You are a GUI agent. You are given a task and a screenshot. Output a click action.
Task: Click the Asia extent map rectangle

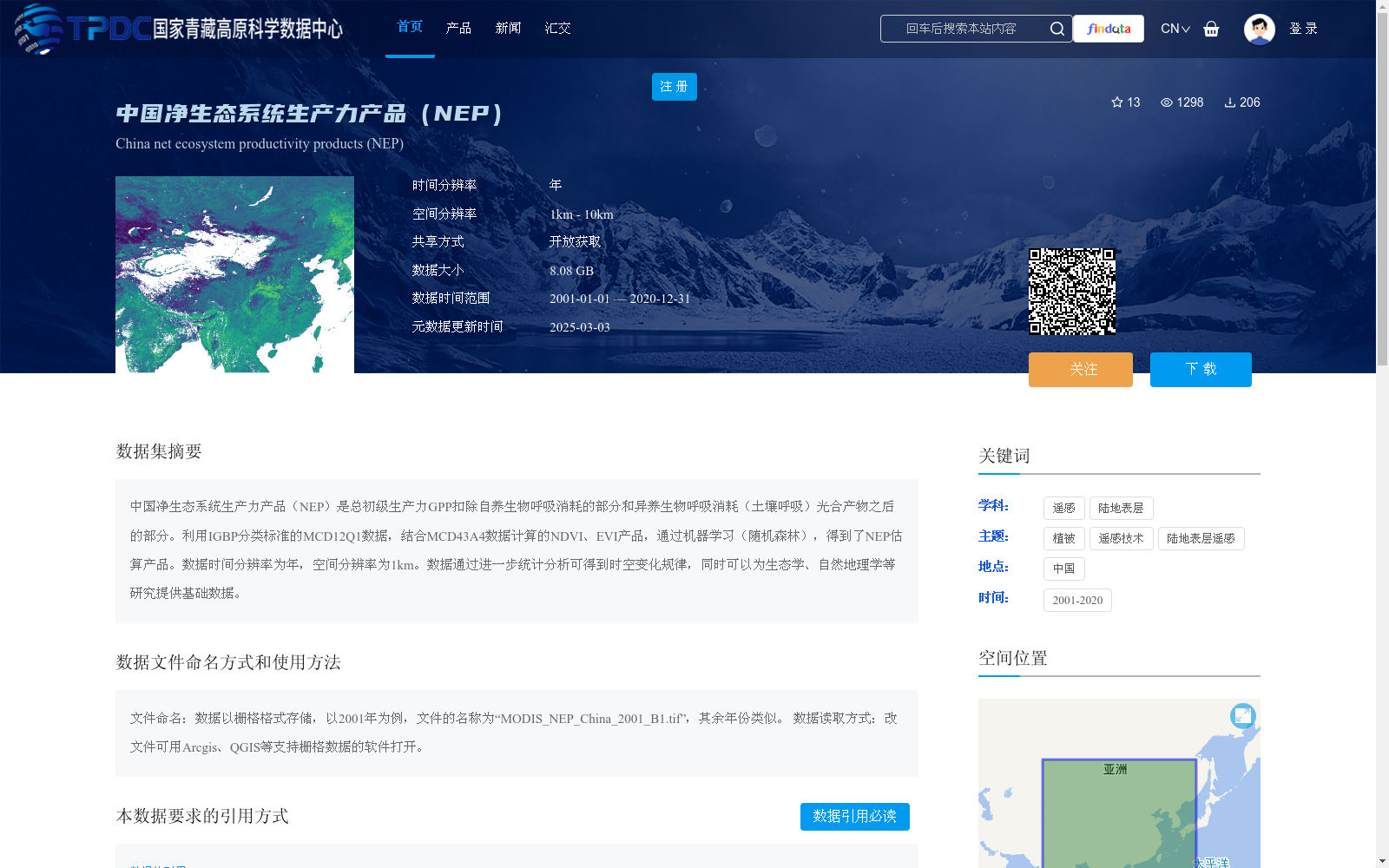click(1119, 813)
